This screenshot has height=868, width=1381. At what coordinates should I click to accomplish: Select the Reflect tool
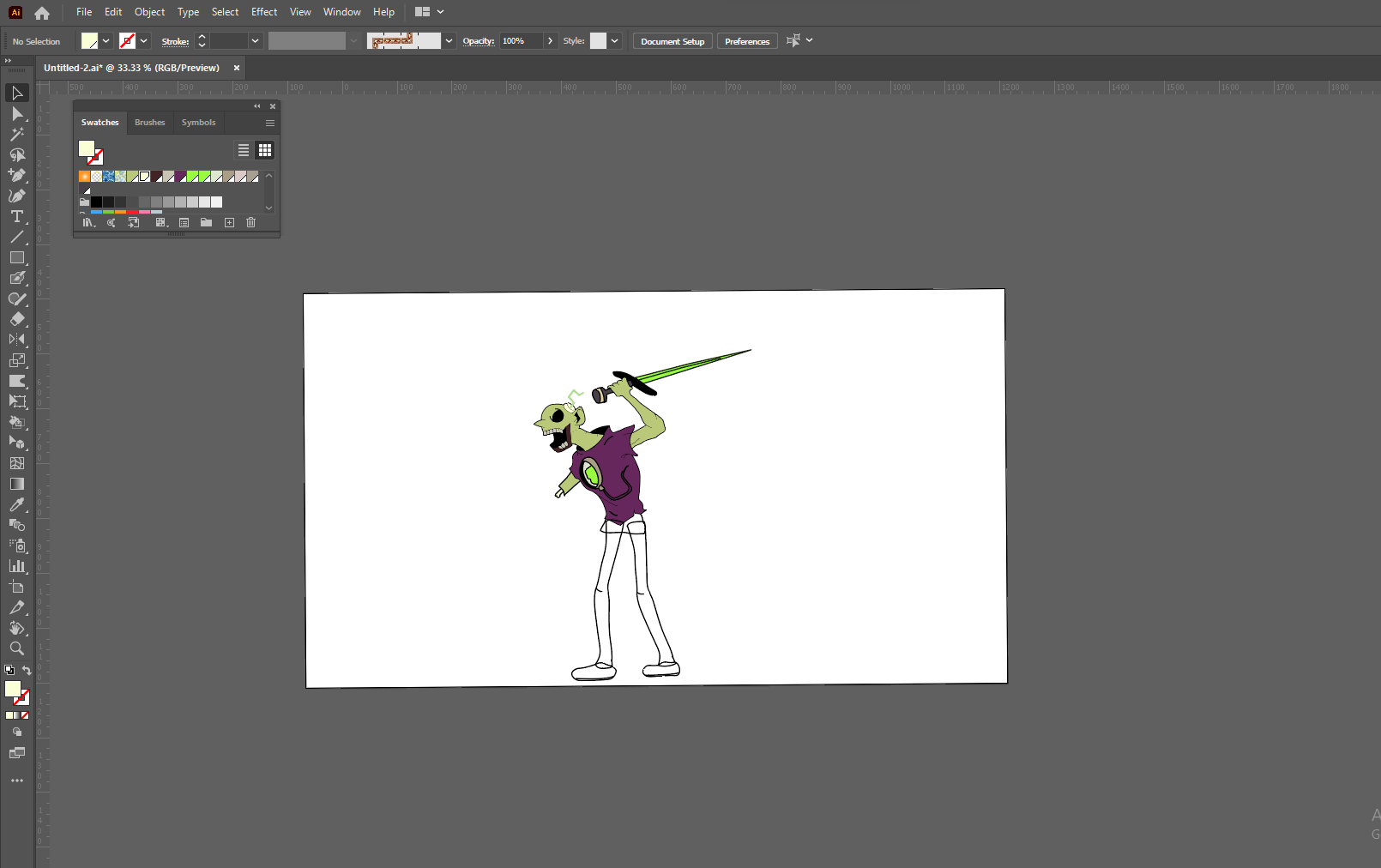click(x=16, y=340)
